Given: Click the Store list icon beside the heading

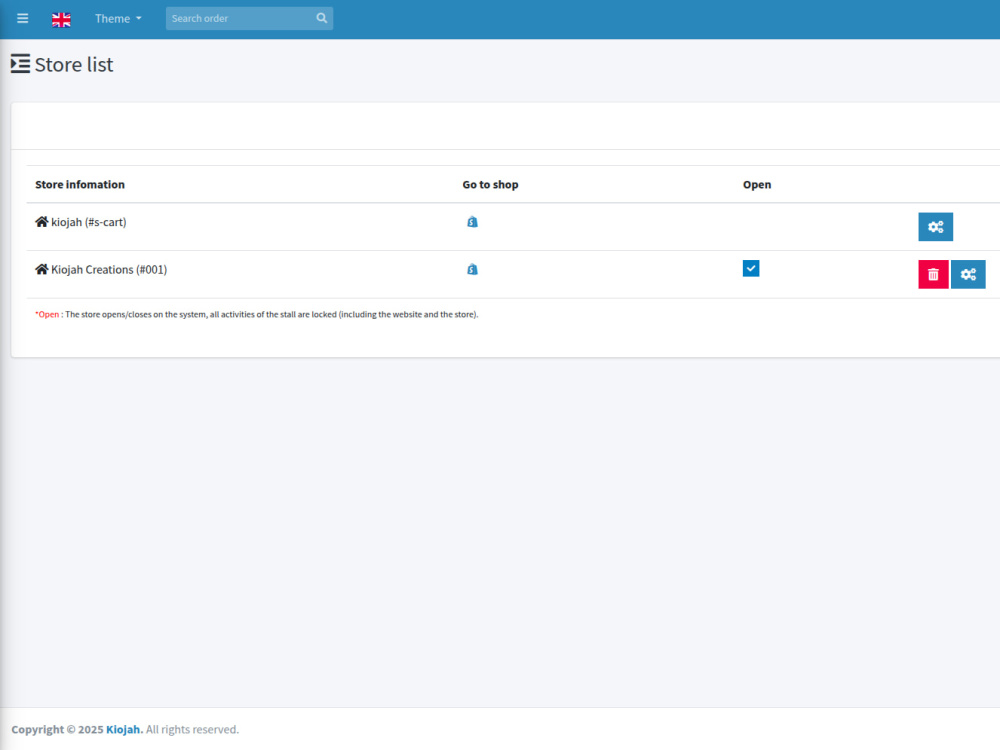Looking at the screenshot, I should tap(20, 64).
